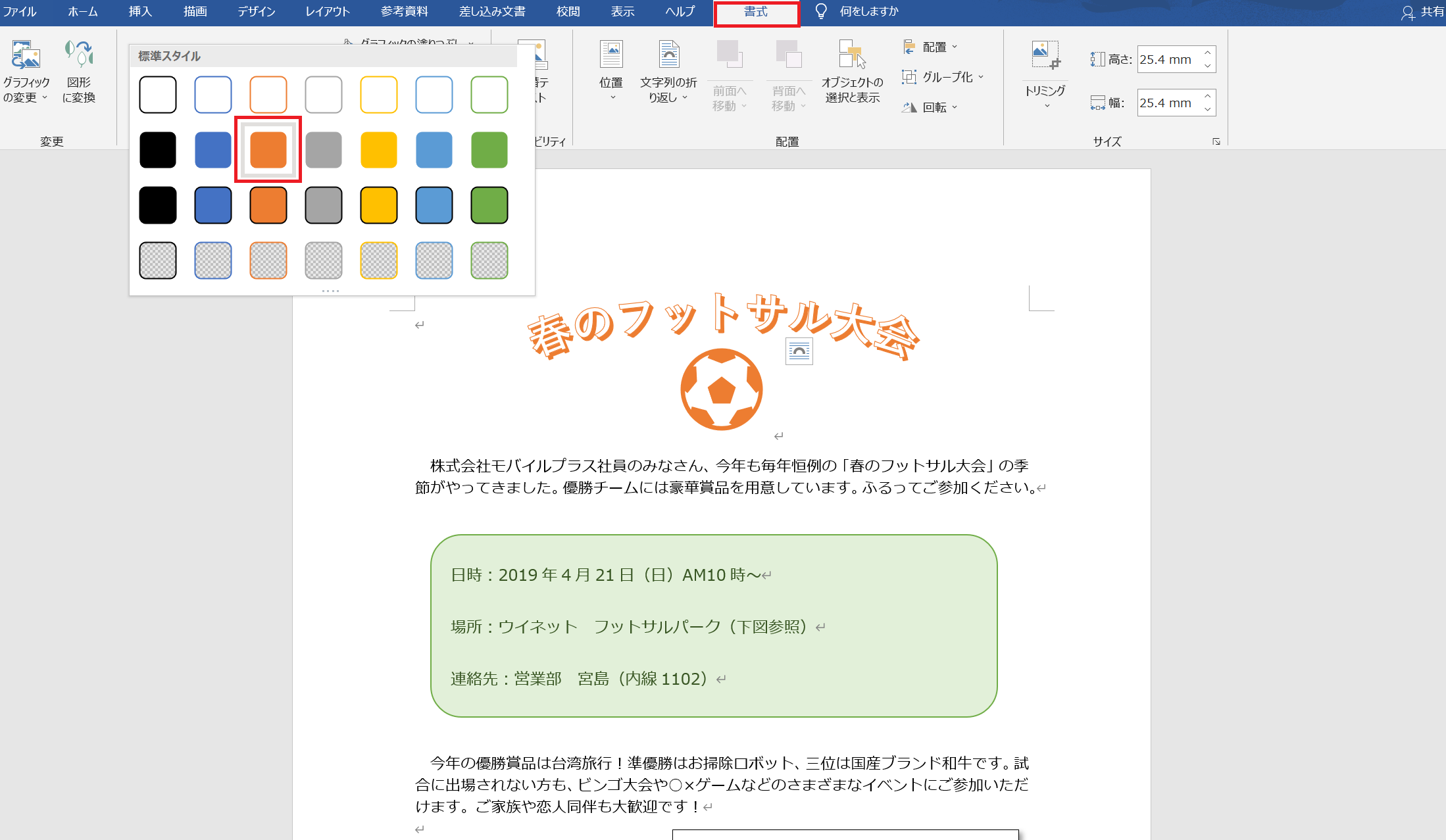
Task: Click オブジェクトの選択と表示 (Selection Pane) icon
Action: (x=852, y=55)
